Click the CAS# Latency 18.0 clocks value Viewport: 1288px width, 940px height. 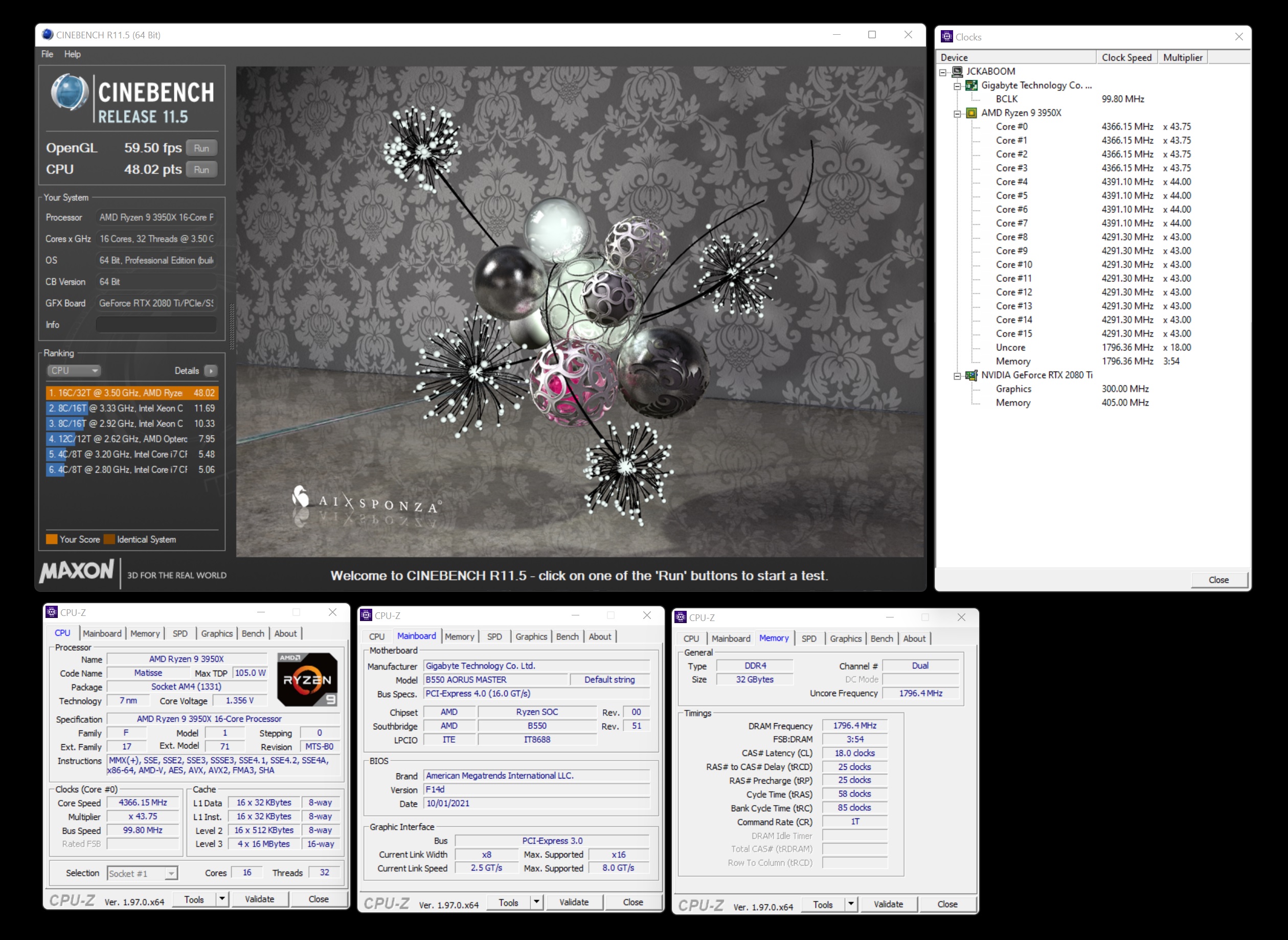pyautogui.click(x=855, y=753)
